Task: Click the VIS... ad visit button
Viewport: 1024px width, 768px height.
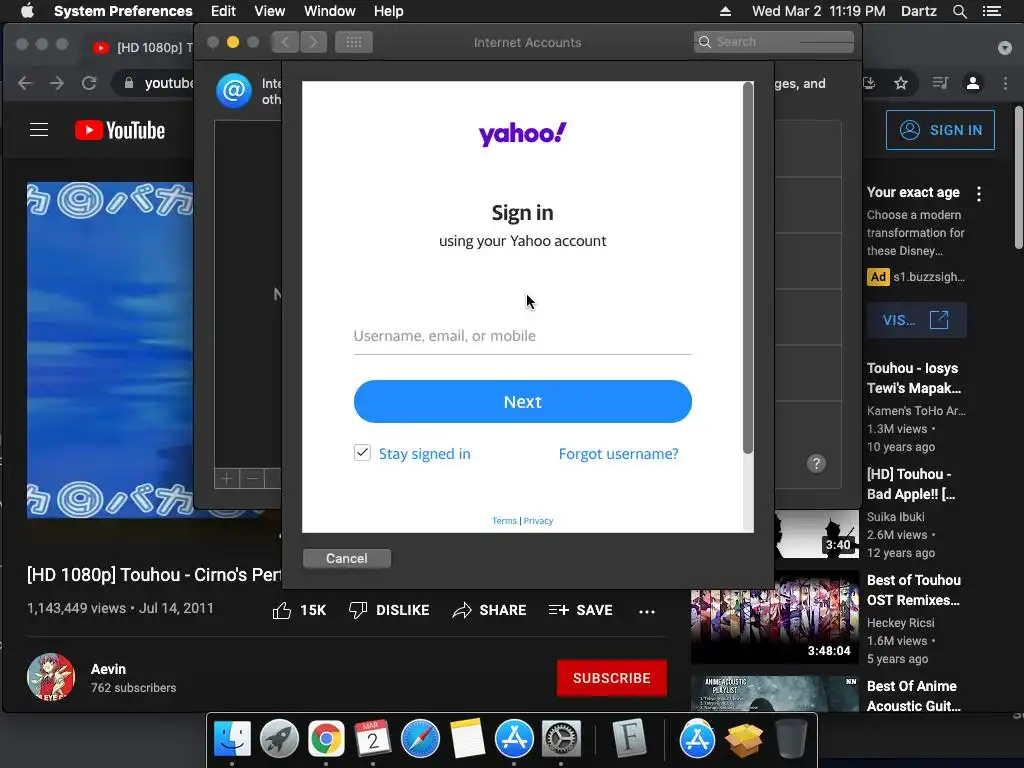Action: [x=916, y=320]
